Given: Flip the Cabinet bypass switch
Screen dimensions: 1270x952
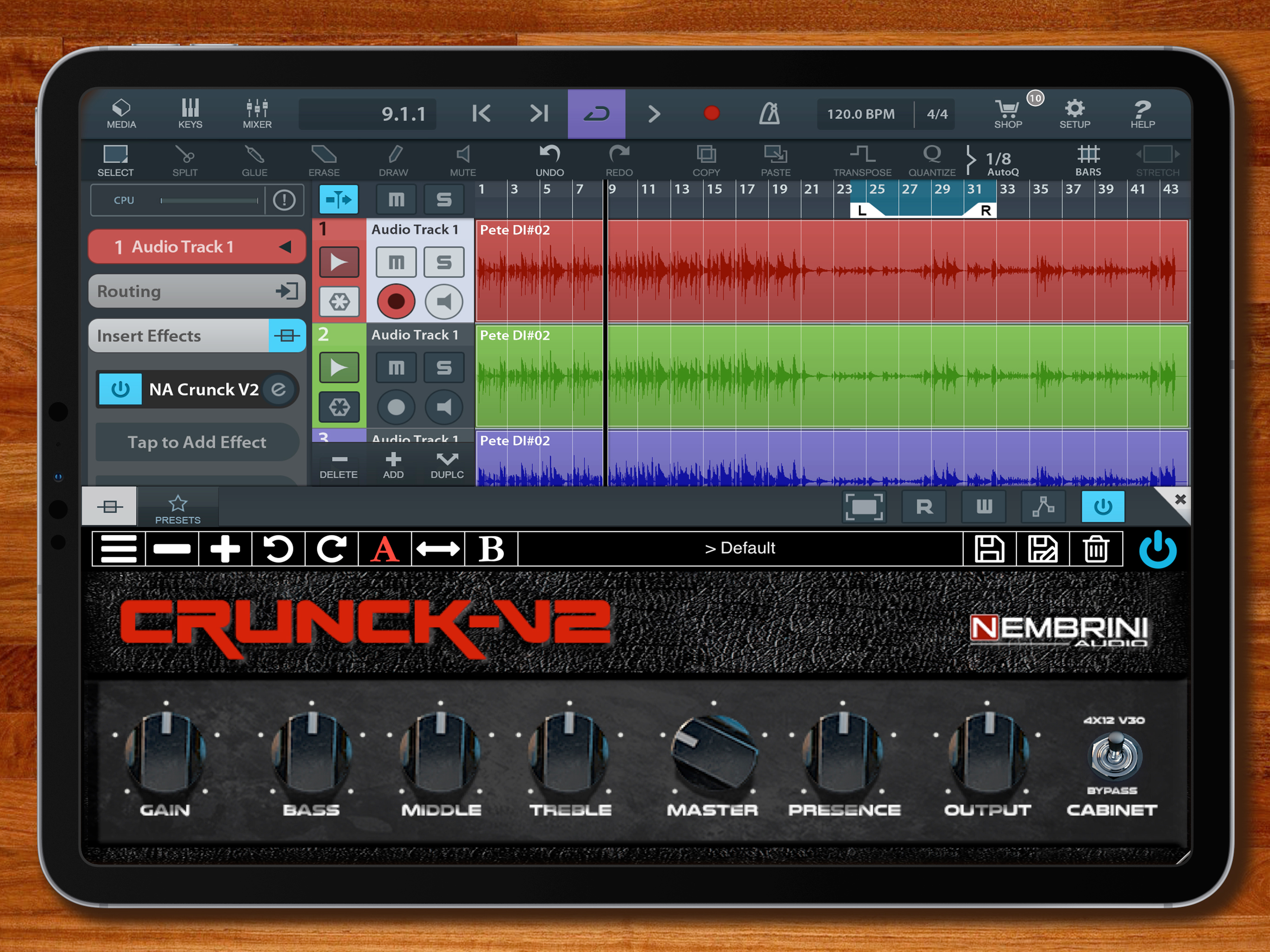Looking at the screenshot, I should 1115,755.
